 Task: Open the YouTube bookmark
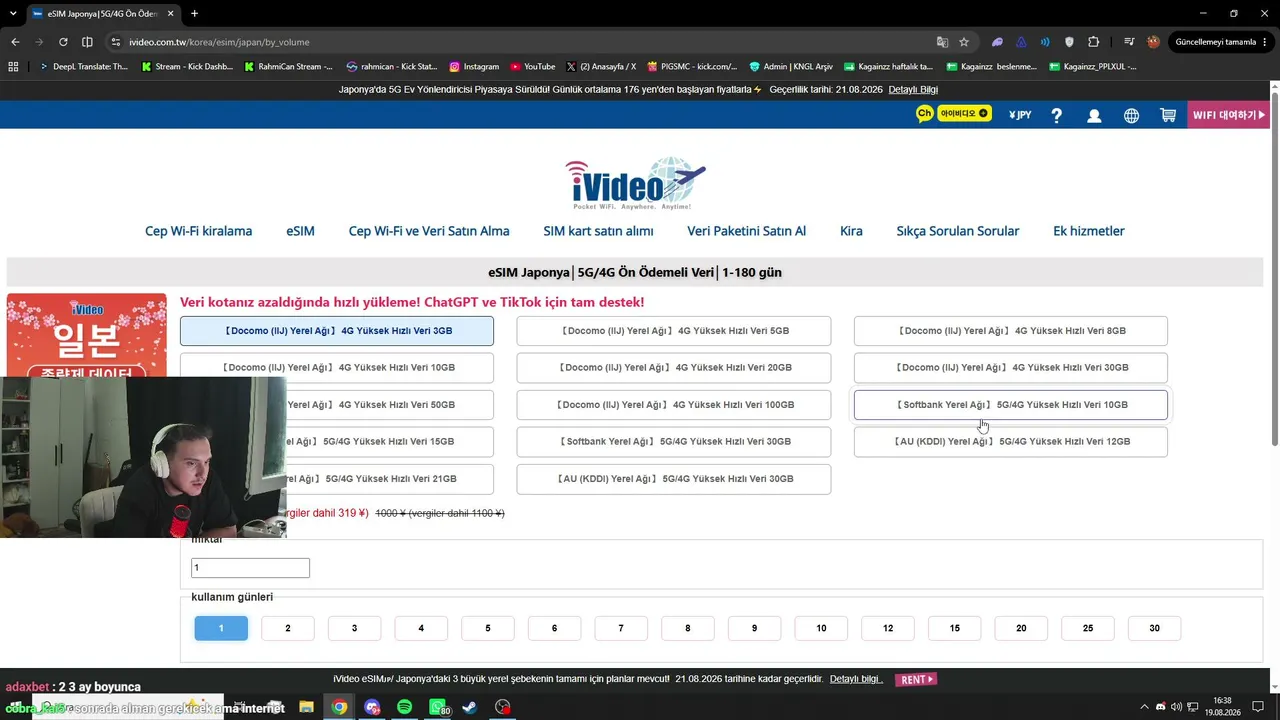tap(533, 67)
